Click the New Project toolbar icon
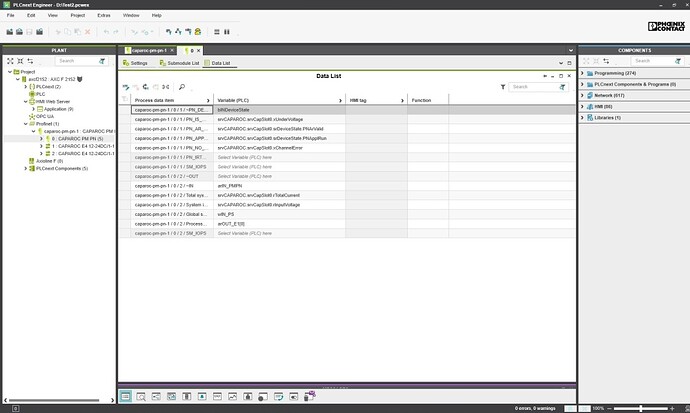This screenshot has width=690, height=413. [x=10, y=32]
